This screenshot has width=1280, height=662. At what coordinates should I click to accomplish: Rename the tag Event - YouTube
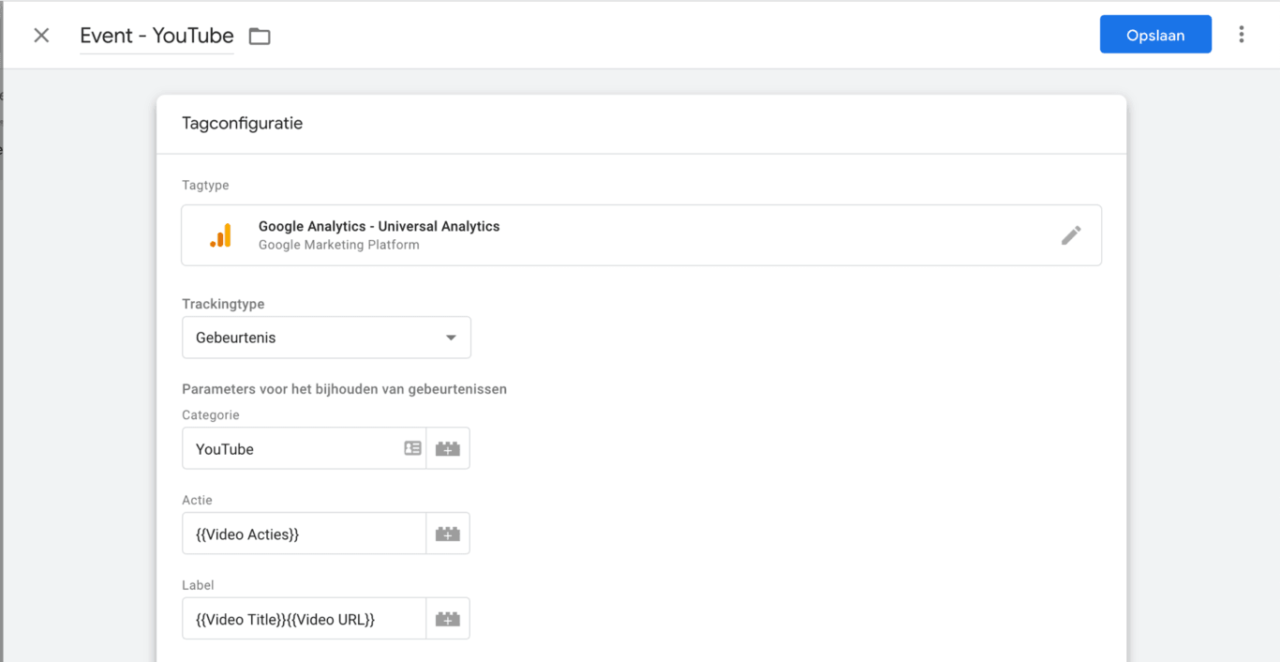point(156,35)
